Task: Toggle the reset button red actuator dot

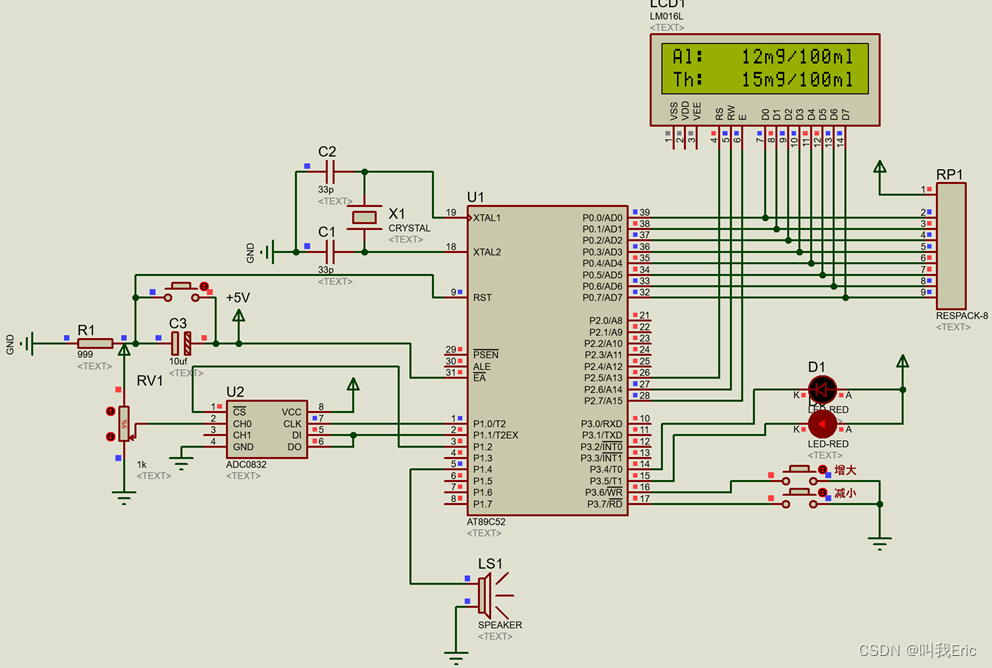Action: (204, 287)
